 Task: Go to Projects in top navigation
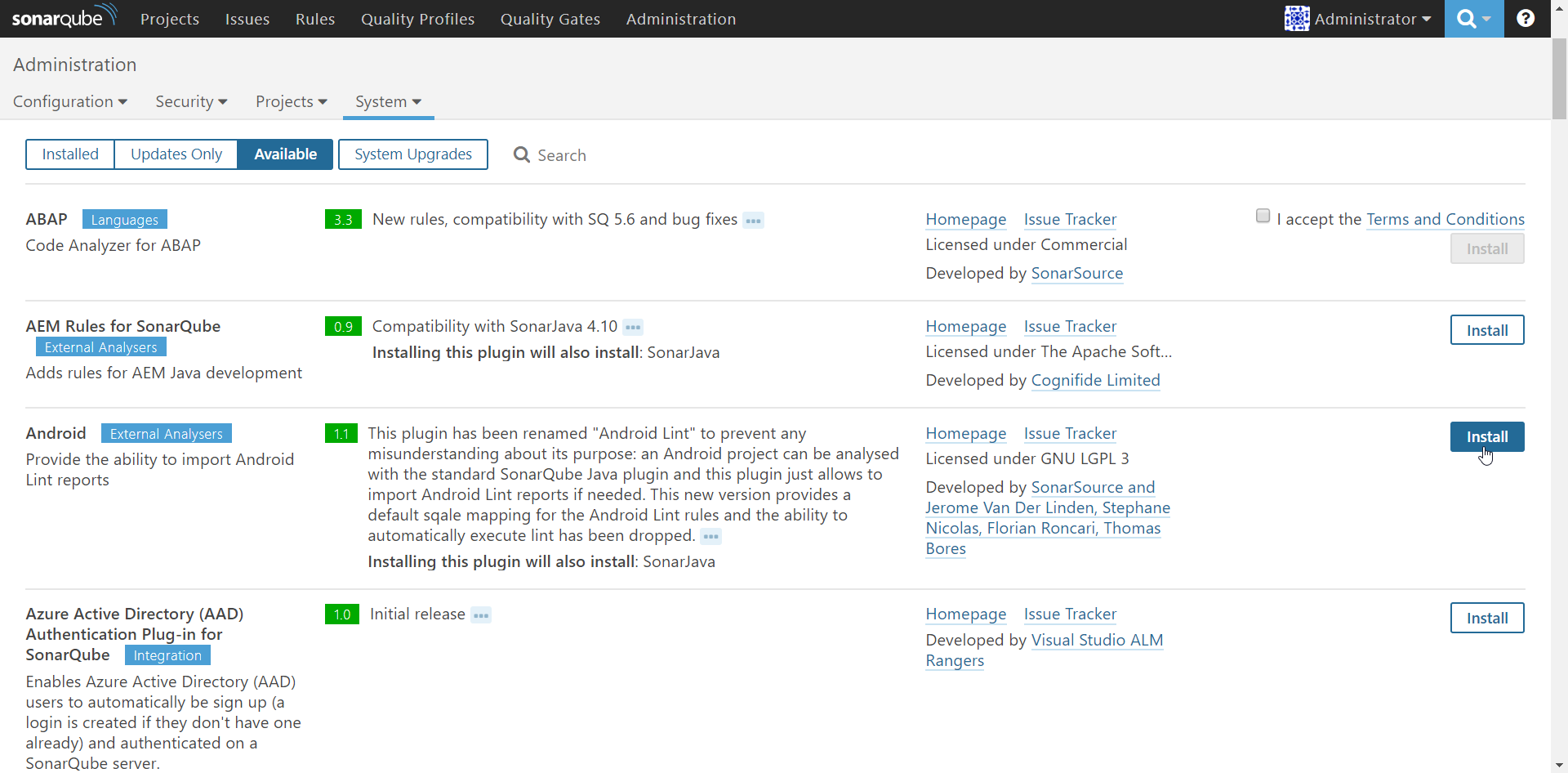170,19
